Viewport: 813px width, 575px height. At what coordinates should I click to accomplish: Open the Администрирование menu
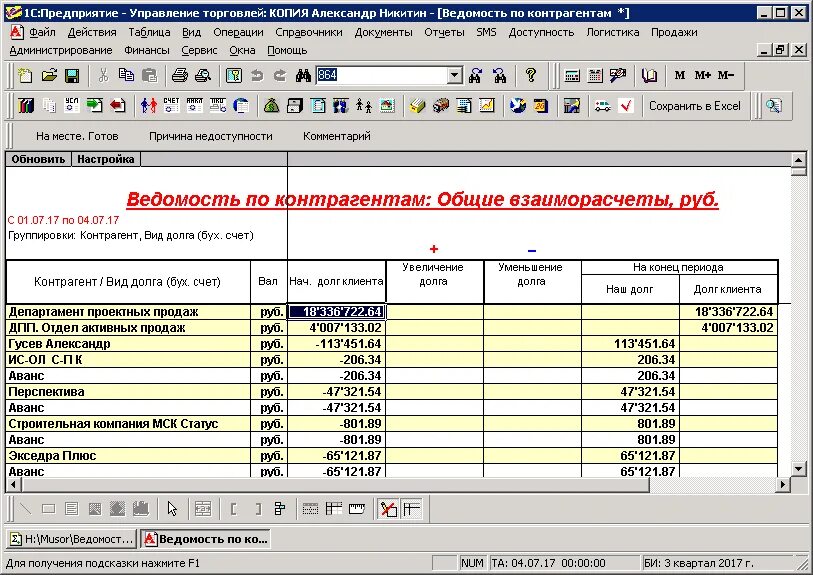pyautogui.click(x=61, y=50)
